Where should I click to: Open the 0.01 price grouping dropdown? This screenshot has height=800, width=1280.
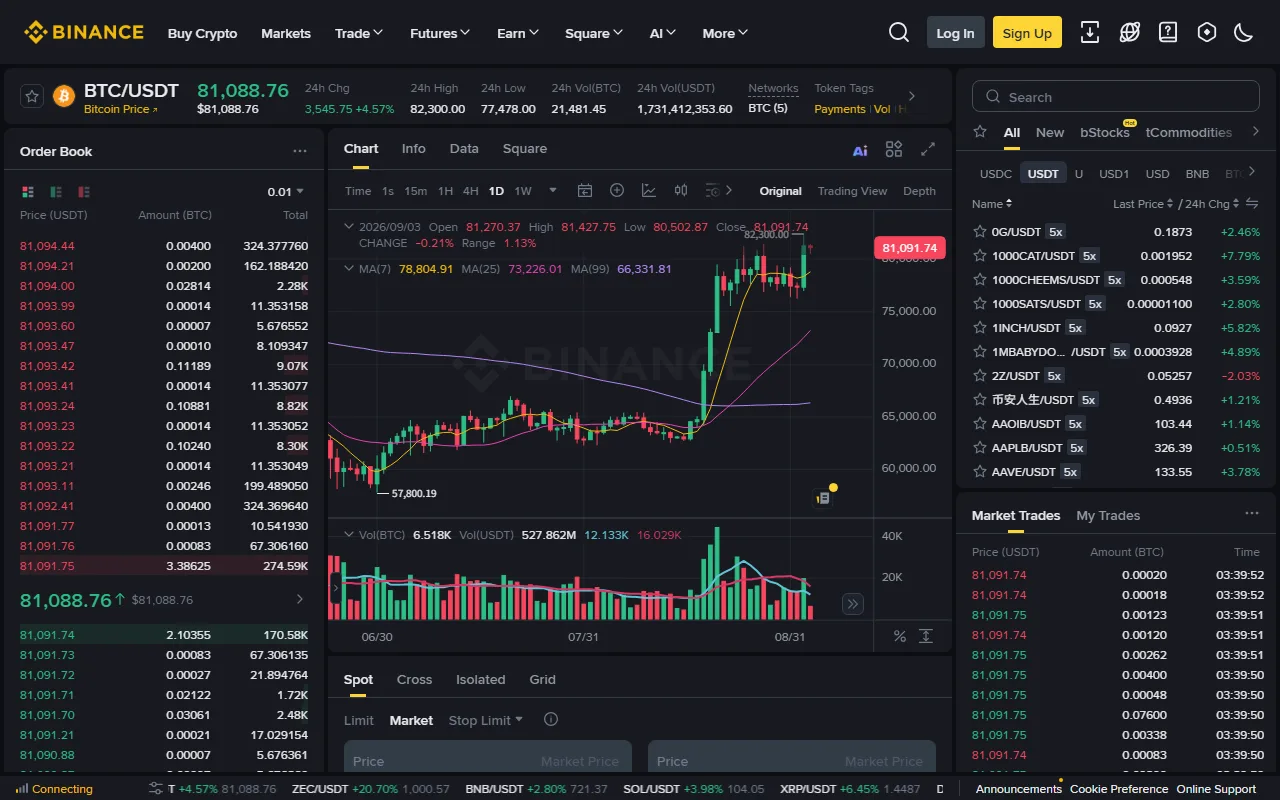tap(285, 192)
